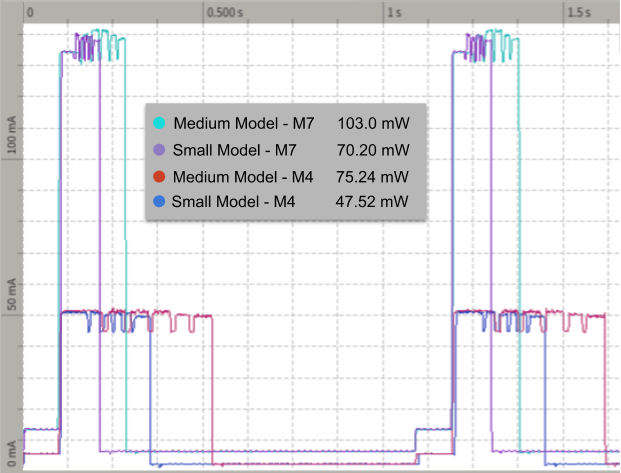The image size is (621, 473).
Task: Click the 0.500 s mark on time ruler
Action: tap(227, 13)
